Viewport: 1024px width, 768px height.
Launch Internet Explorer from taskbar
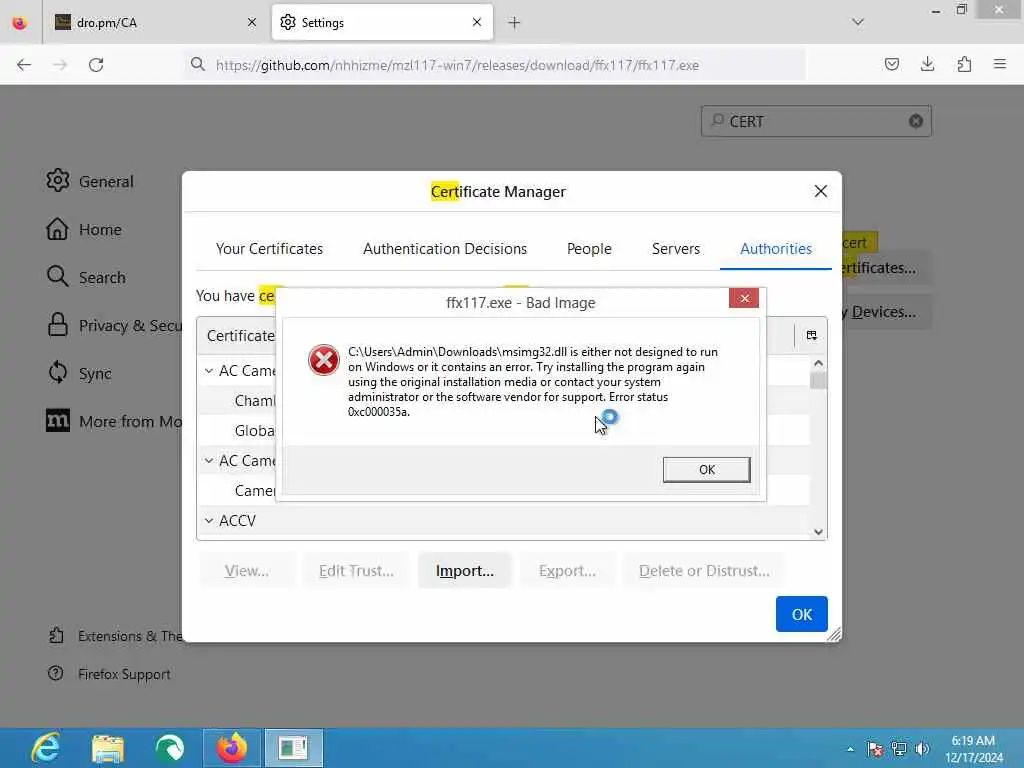(46, 748)
